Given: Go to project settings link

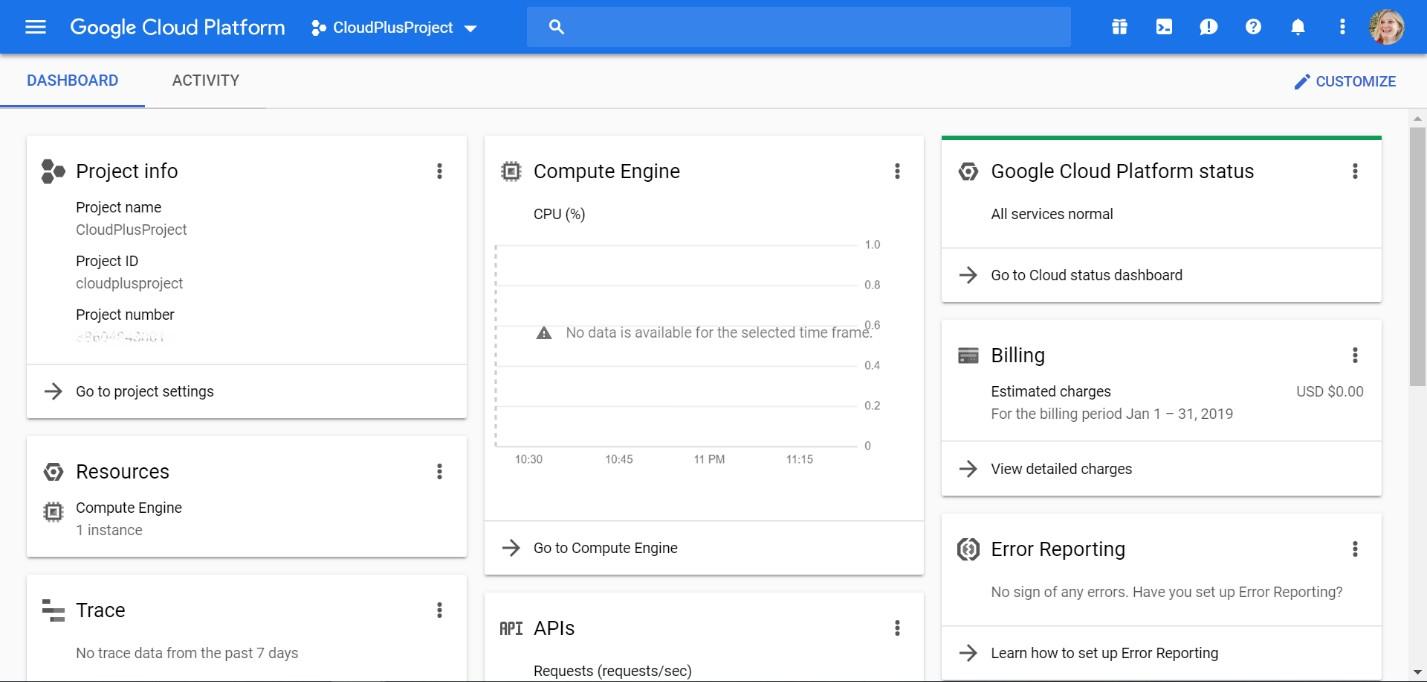Looking at the screenshot, I should point(145,391).
